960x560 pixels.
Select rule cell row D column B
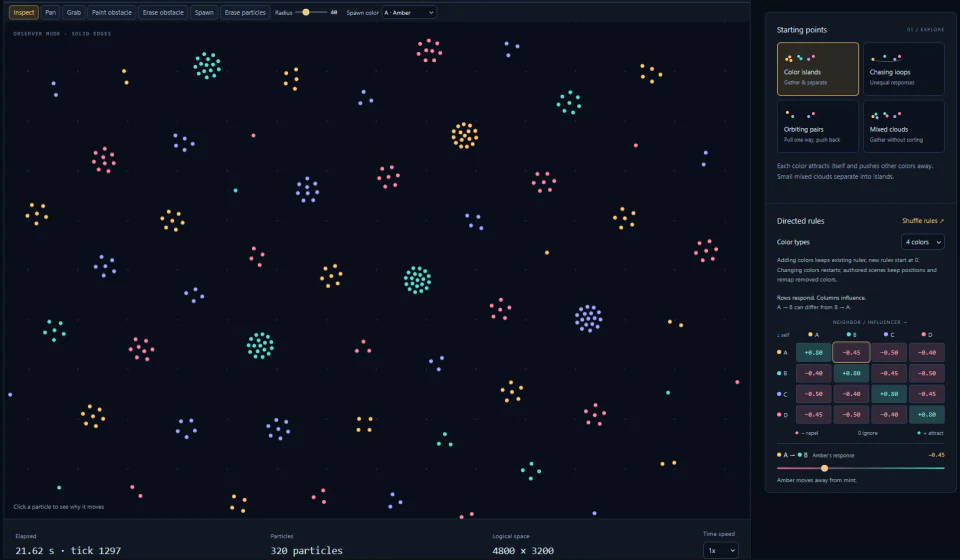(851, 414)
